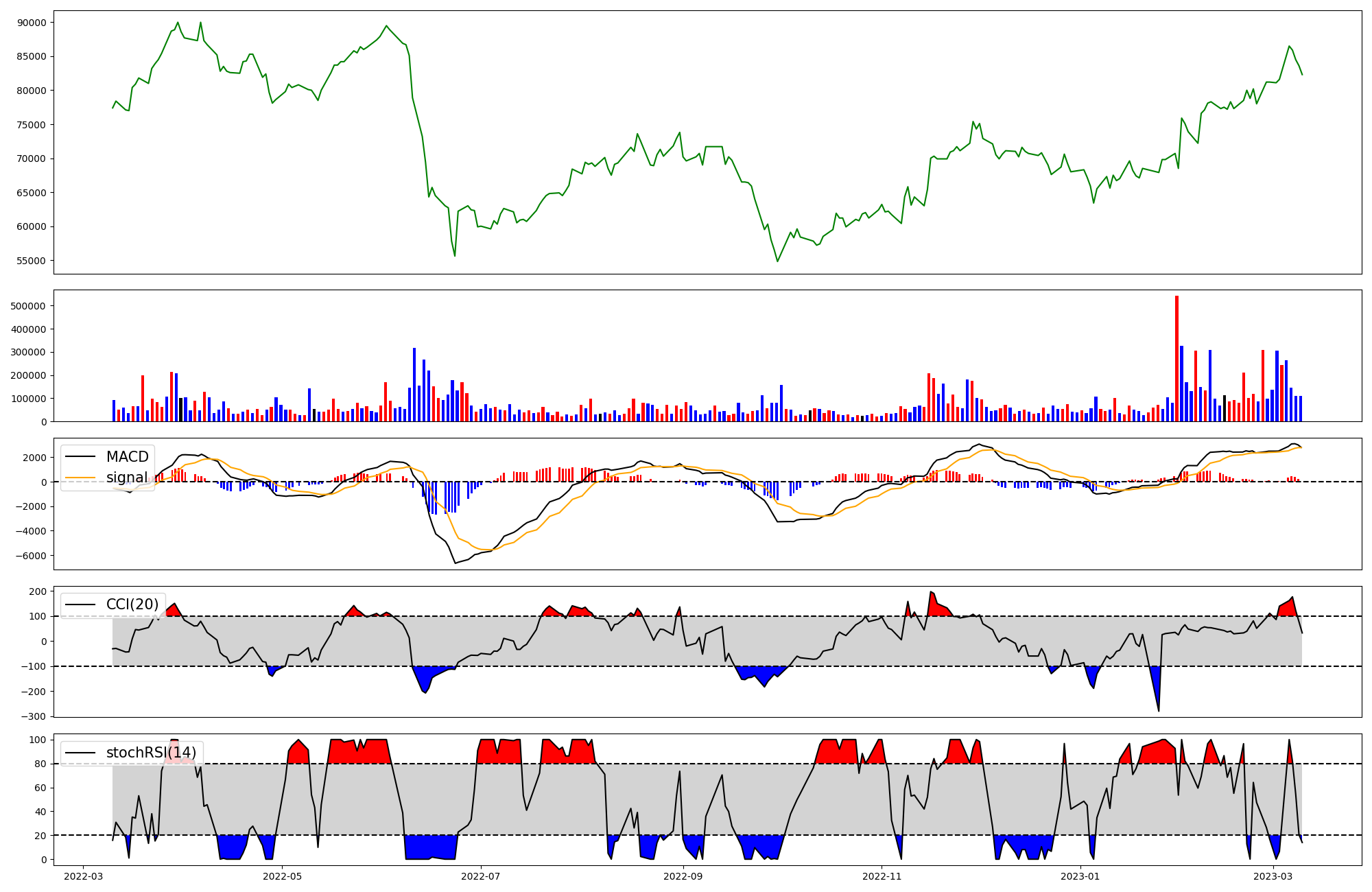The image size is (1372, 892).
Task: Click the 2022-05 date axis label
Action: pos(282,876)
